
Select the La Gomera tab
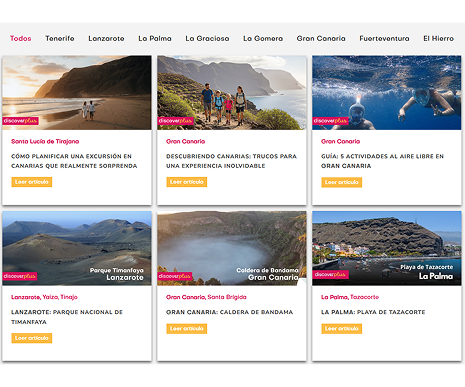tap(263, 38)
